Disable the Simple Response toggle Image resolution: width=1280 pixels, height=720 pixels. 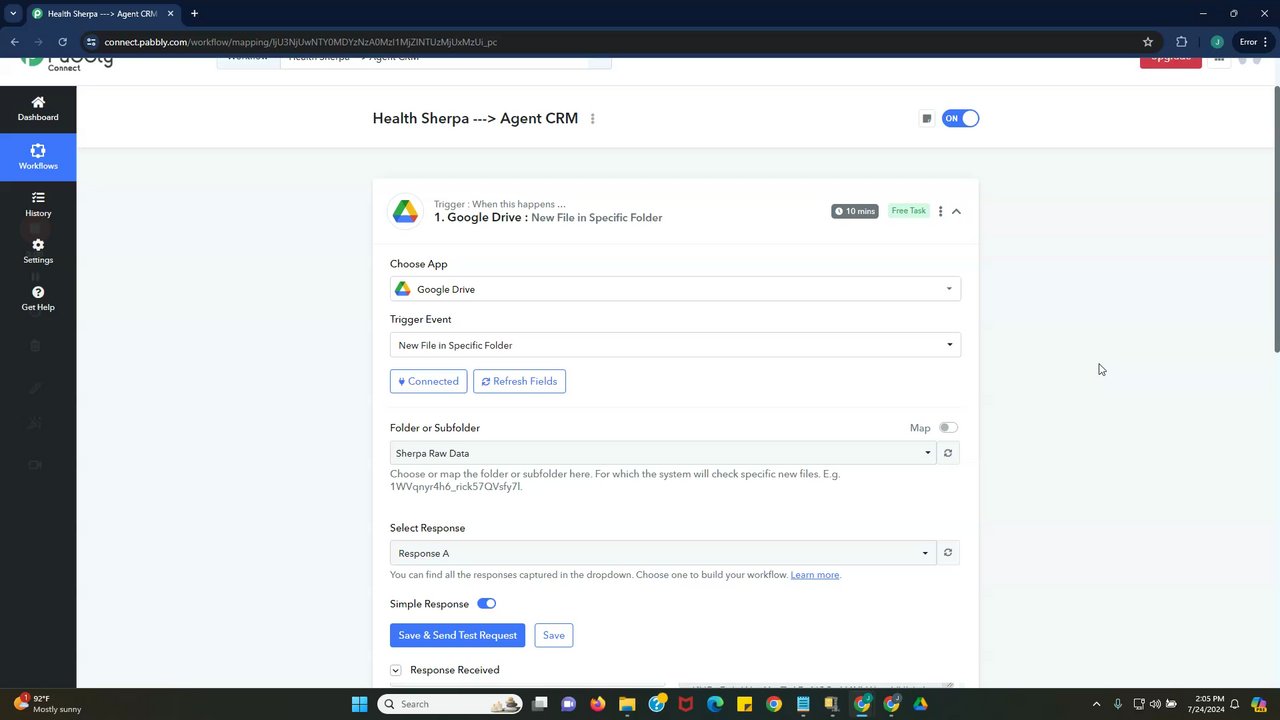point(486,604)
